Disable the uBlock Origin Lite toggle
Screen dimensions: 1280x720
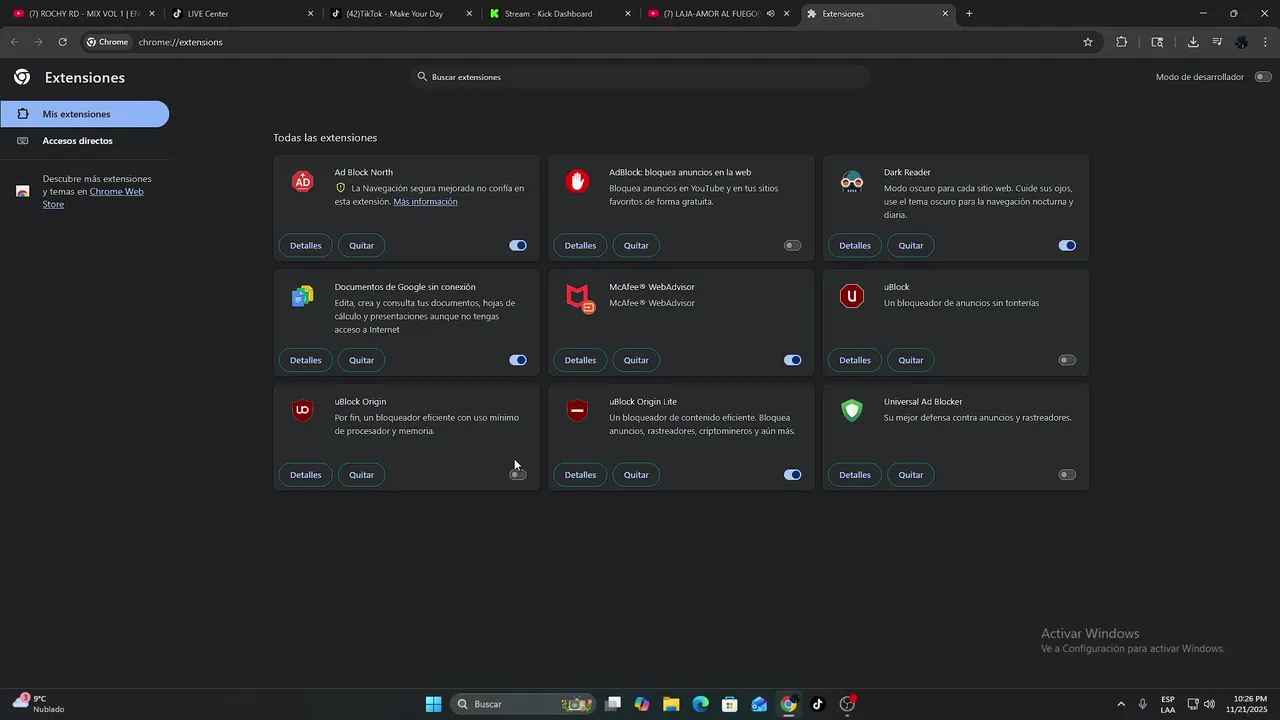pyautogui.click(x=792, y=475)
